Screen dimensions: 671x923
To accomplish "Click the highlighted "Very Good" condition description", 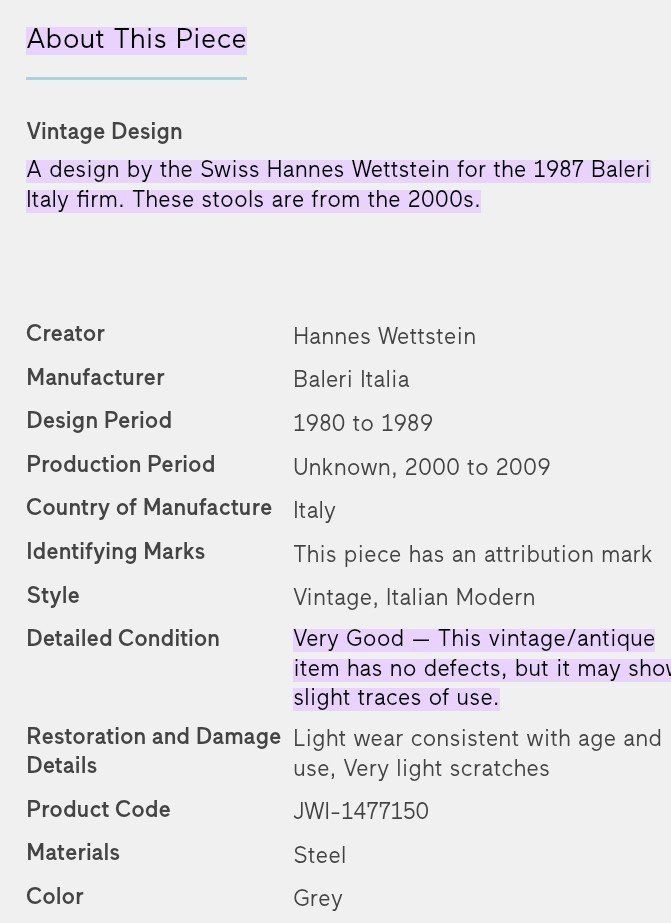I will click(474, 668).
